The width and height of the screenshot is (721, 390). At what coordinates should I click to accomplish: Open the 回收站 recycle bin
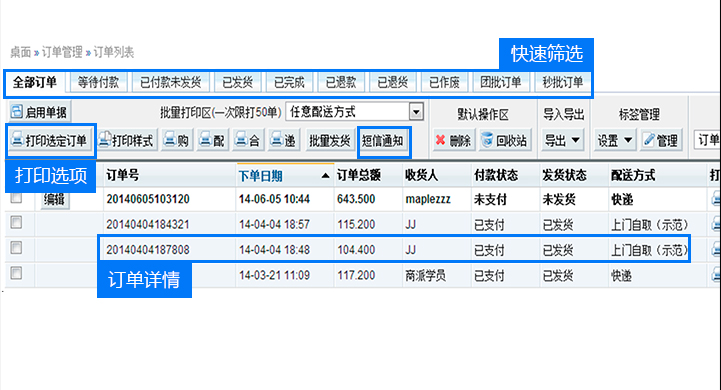[x=506, y=140]
